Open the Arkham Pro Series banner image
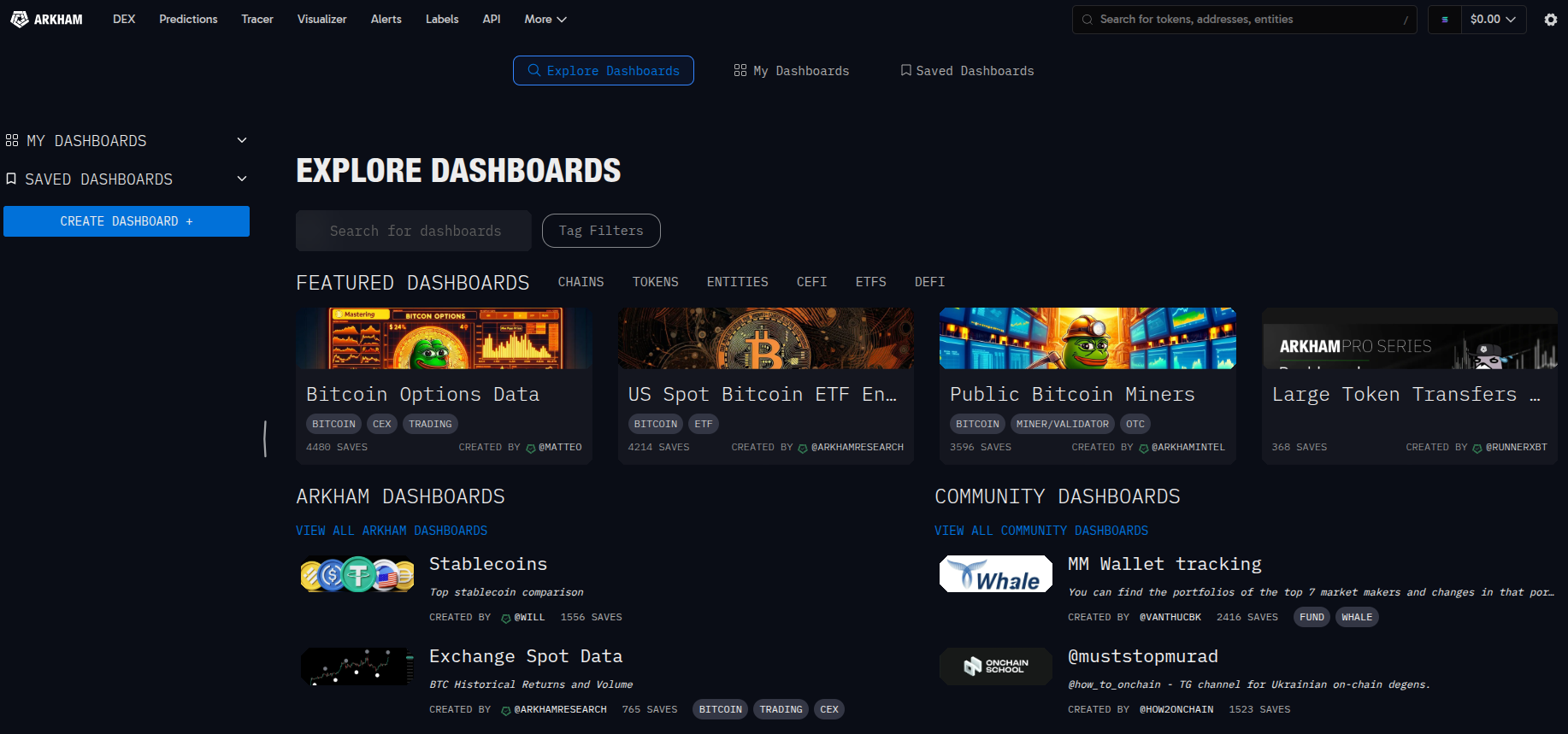1568x734 pixels. [x=1410, y=338]
